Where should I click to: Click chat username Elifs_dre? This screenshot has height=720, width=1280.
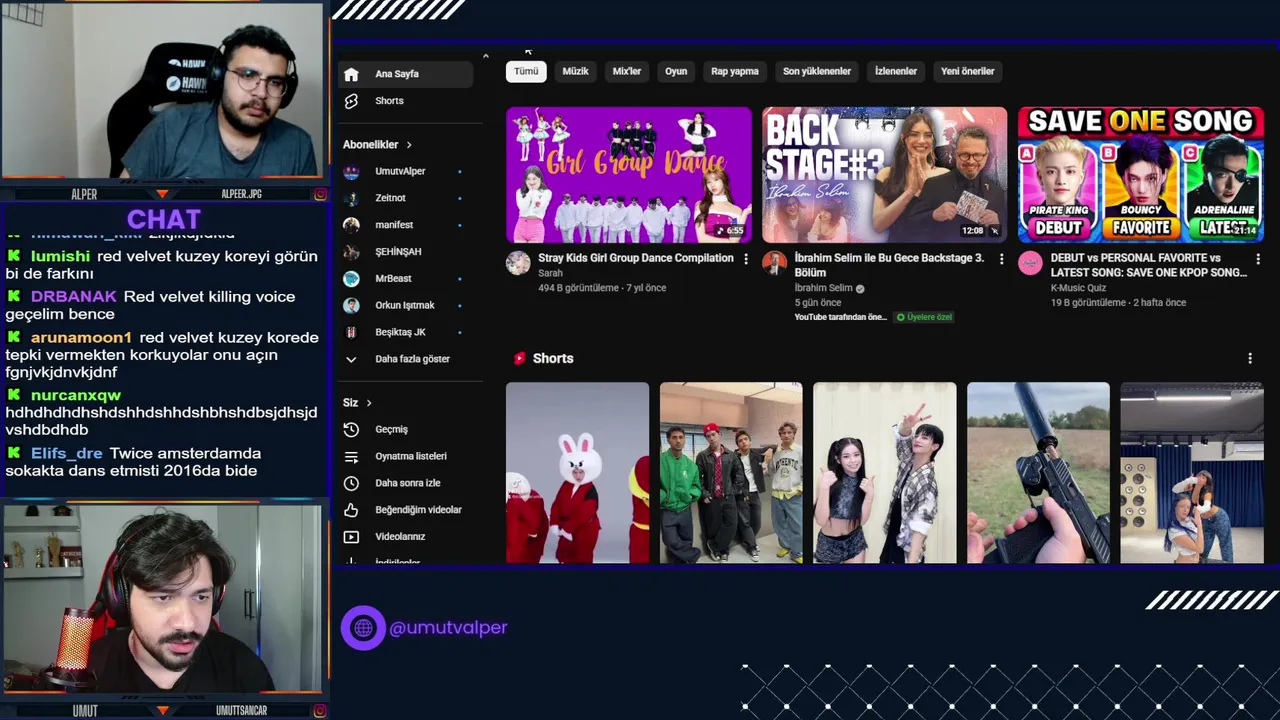[67, 453]
